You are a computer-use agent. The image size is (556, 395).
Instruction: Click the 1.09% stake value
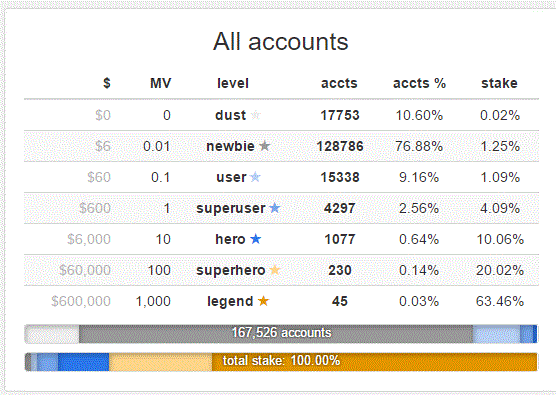(500, 177)
